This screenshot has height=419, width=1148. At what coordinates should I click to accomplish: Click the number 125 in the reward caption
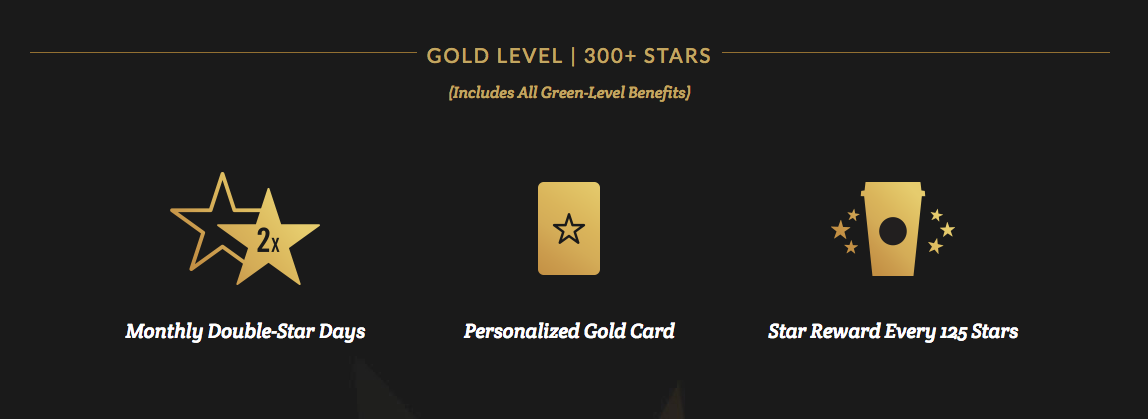949,333
